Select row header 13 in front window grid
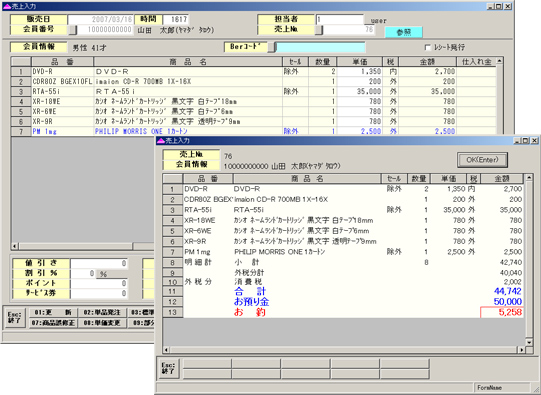The width and height of the screenshot is (541, 395). (x=173, y=313)
